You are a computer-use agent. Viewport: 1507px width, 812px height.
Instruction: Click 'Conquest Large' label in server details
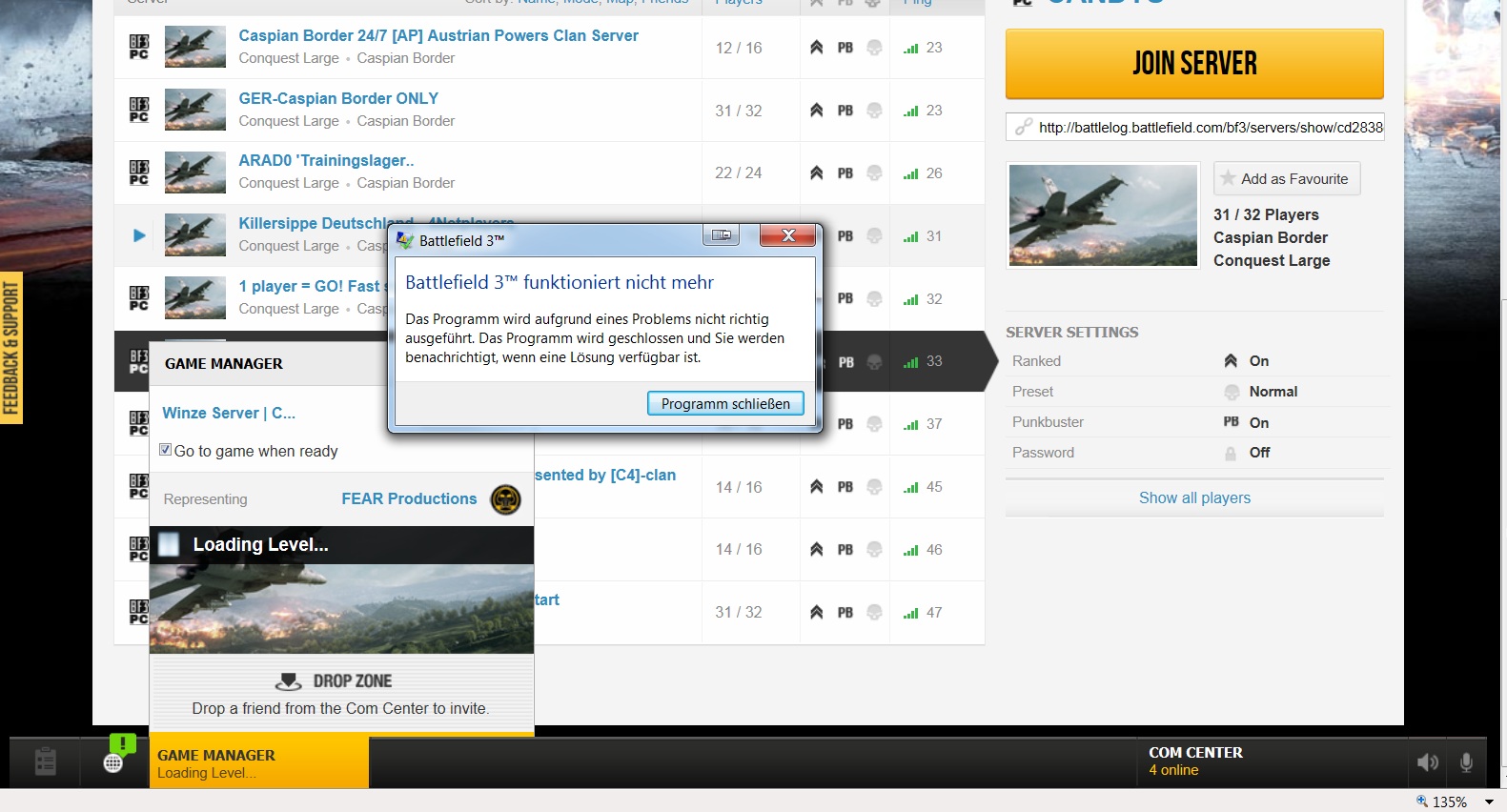tap(1272, 260)
